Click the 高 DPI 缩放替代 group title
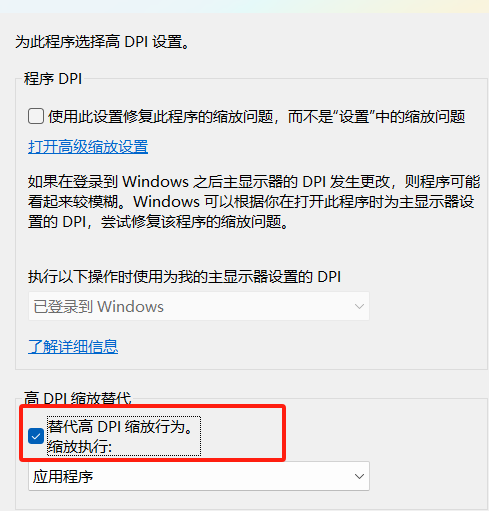The image size is (489, 511). pyautogui.click(x=78, y=398)
